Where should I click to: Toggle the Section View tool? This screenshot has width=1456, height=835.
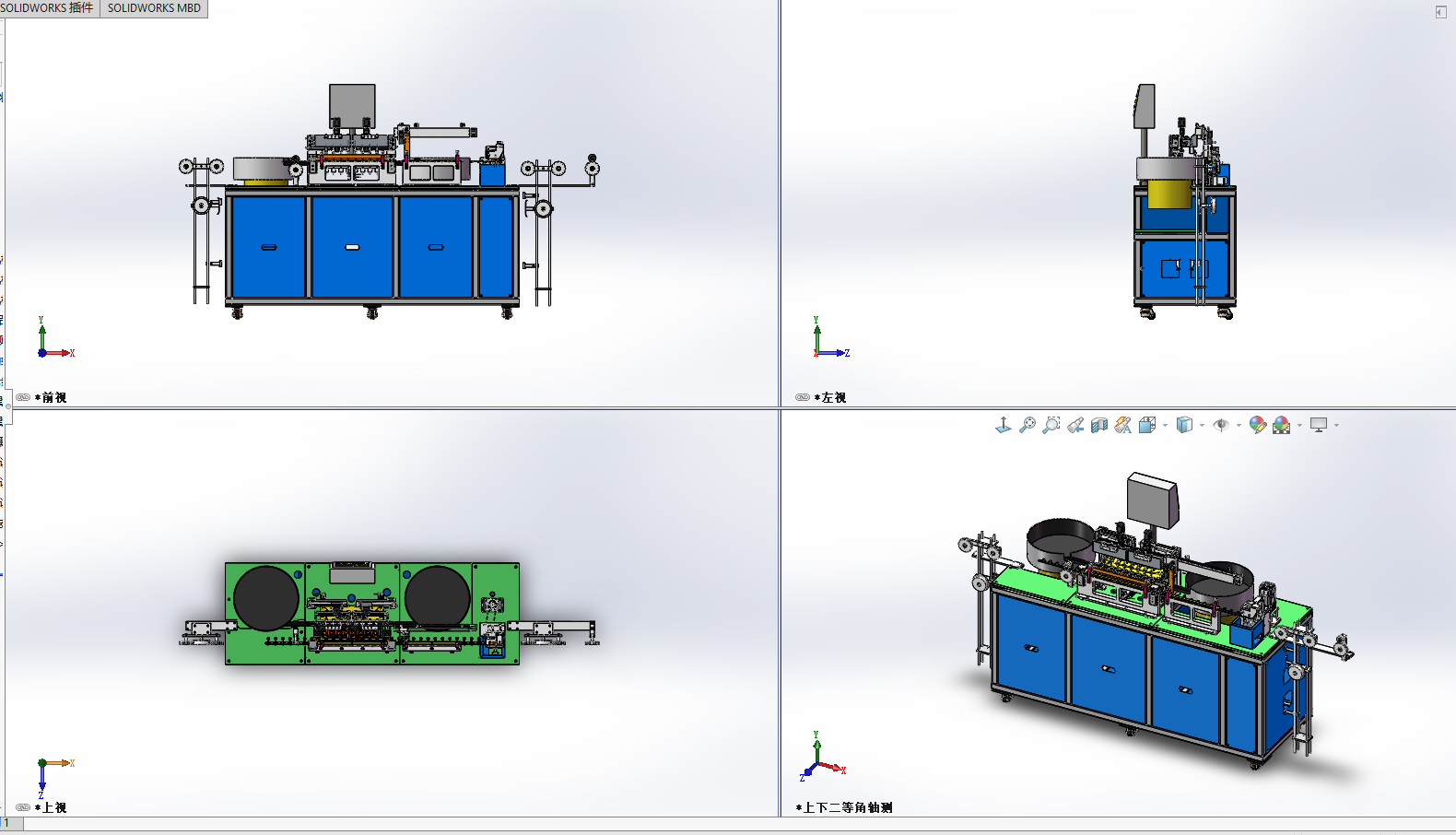(1099, 425)
